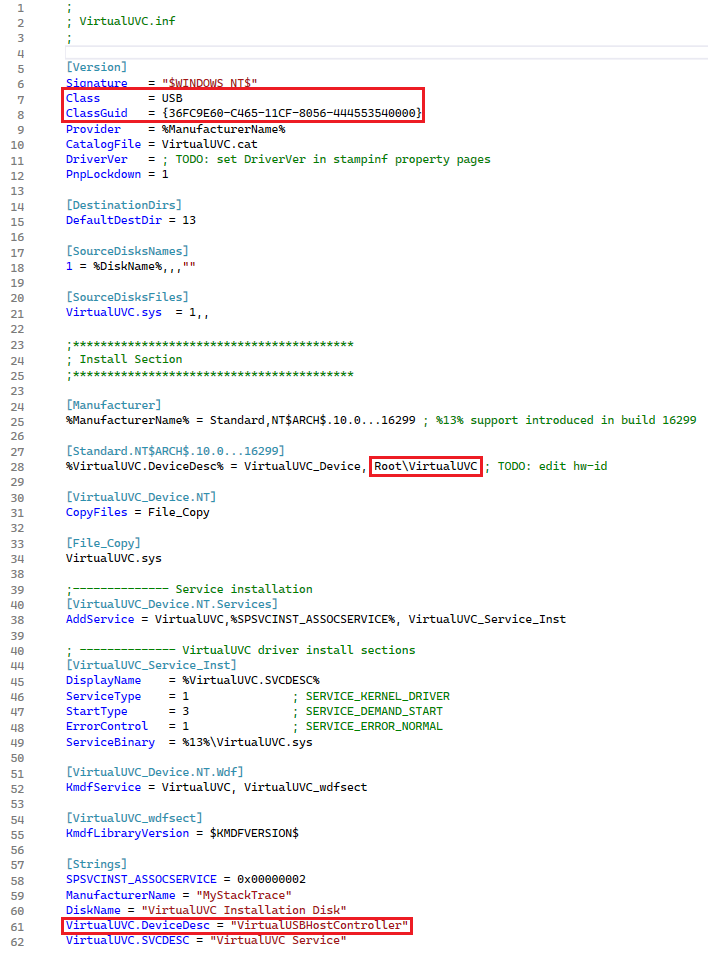708x953 pixels.
Task: Select the [Strings] section header
Action: [x=97, y=864]
